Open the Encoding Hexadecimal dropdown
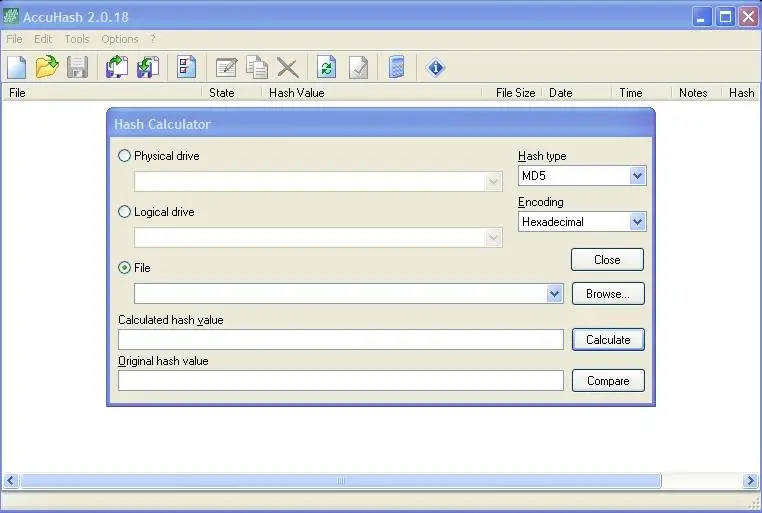762x513 pixels. [637, 222]
